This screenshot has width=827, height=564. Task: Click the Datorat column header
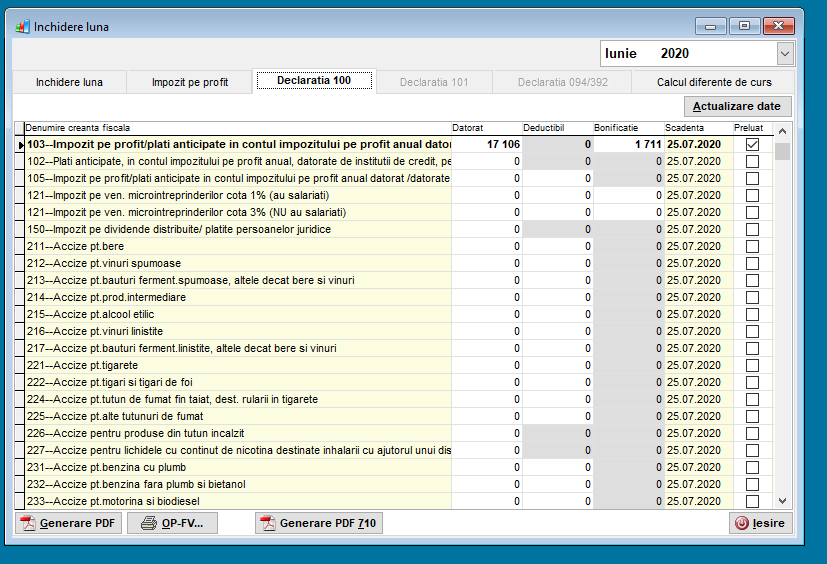(486, 128)
